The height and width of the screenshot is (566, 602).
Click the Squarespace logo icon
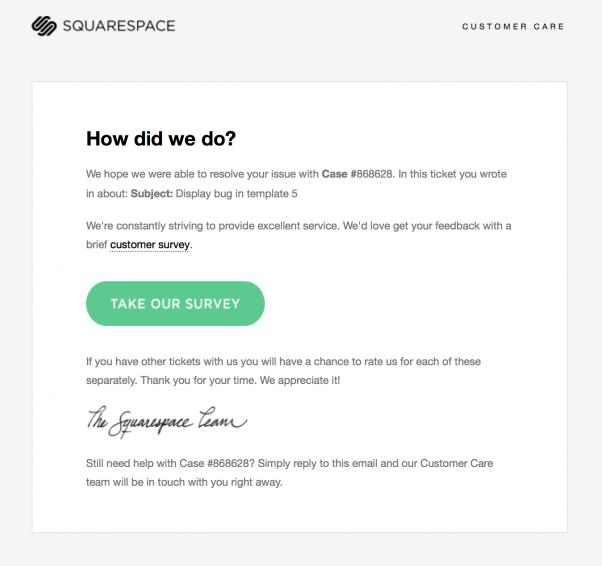coord(45,26)
